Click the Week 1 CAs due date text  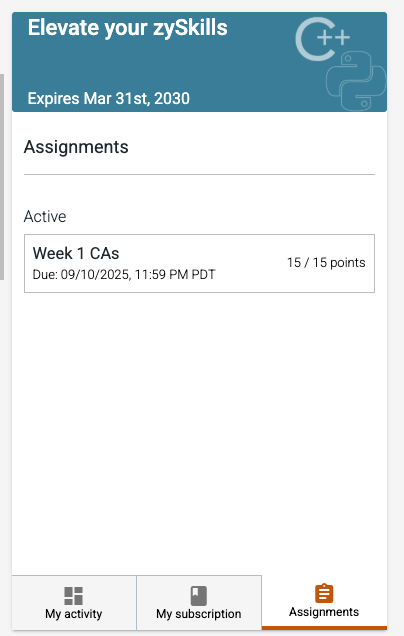[124, 275]
